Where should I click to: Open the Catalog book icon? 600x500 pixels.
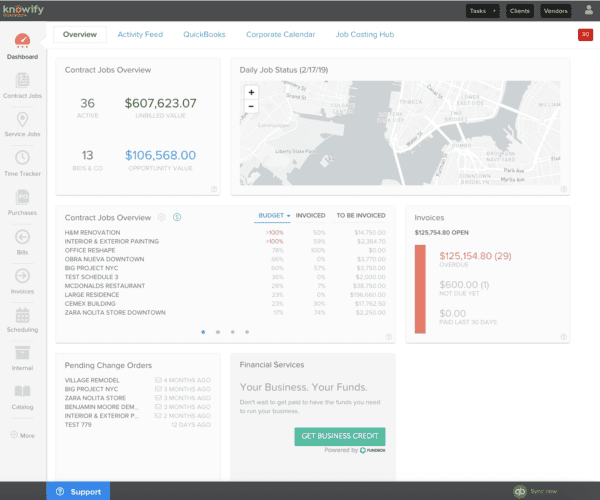click(x=22, y=391)
